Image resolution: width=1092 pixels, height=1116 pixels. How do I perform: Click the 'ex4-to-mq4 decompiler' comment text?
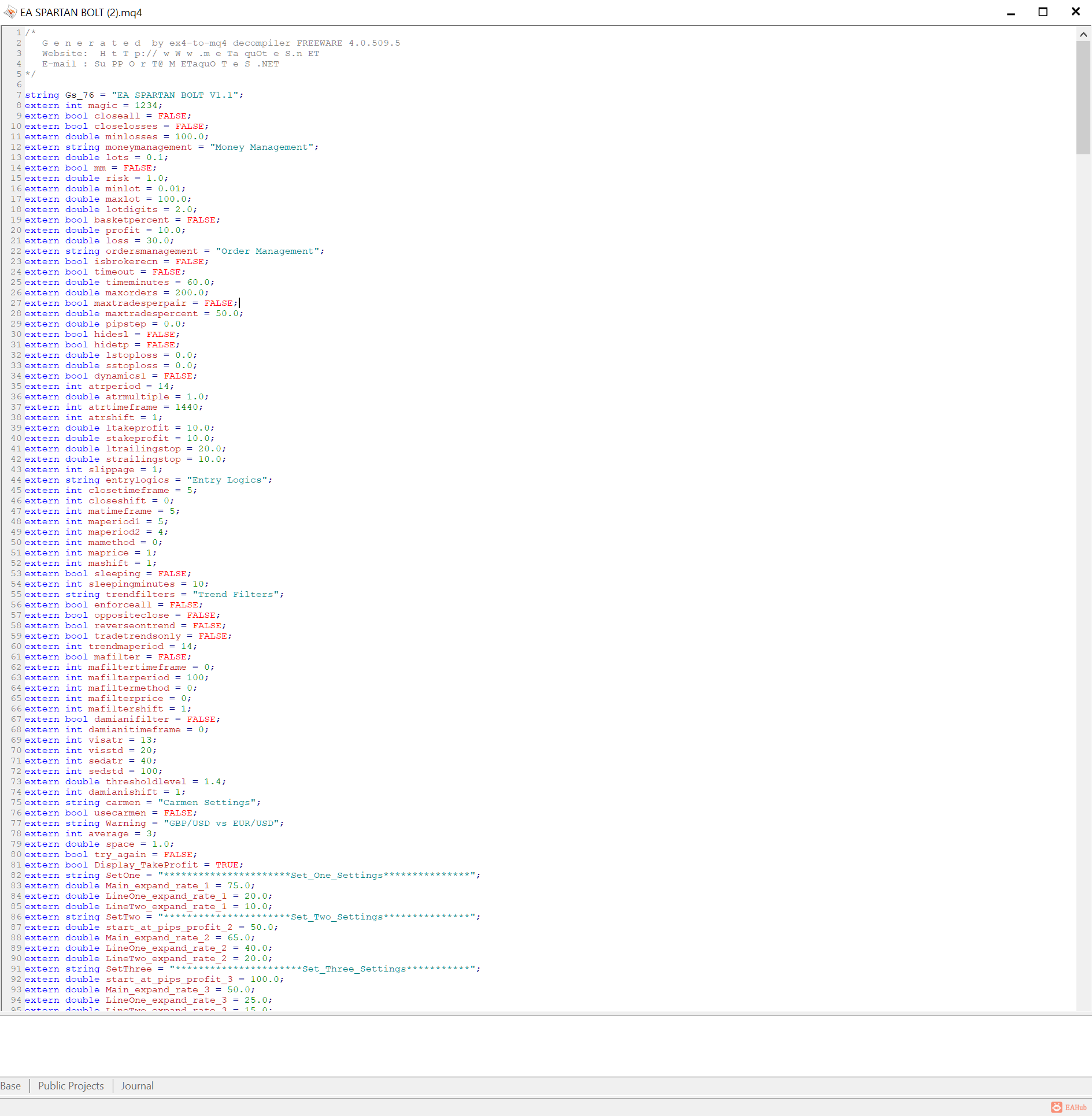(x=230, y=43)
